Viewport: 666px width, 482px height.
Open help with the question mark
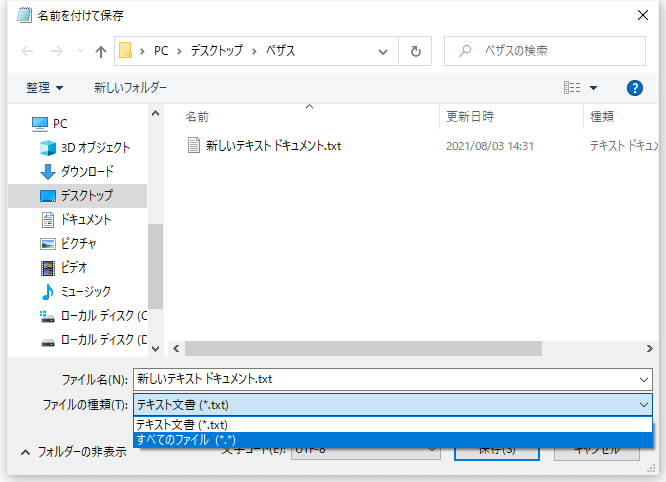pyautogui.click(x=635, y=88)
